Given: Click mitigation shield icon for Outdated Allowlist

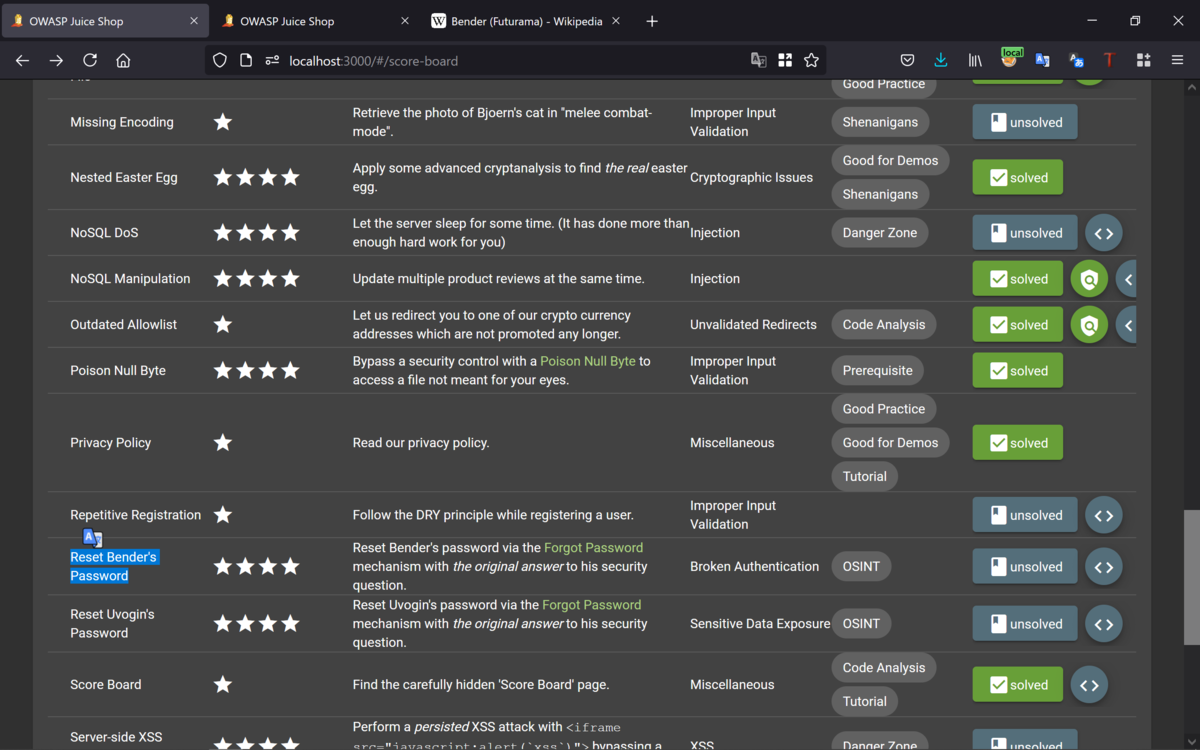Looking at the screenshot, I should (1089, 325).
